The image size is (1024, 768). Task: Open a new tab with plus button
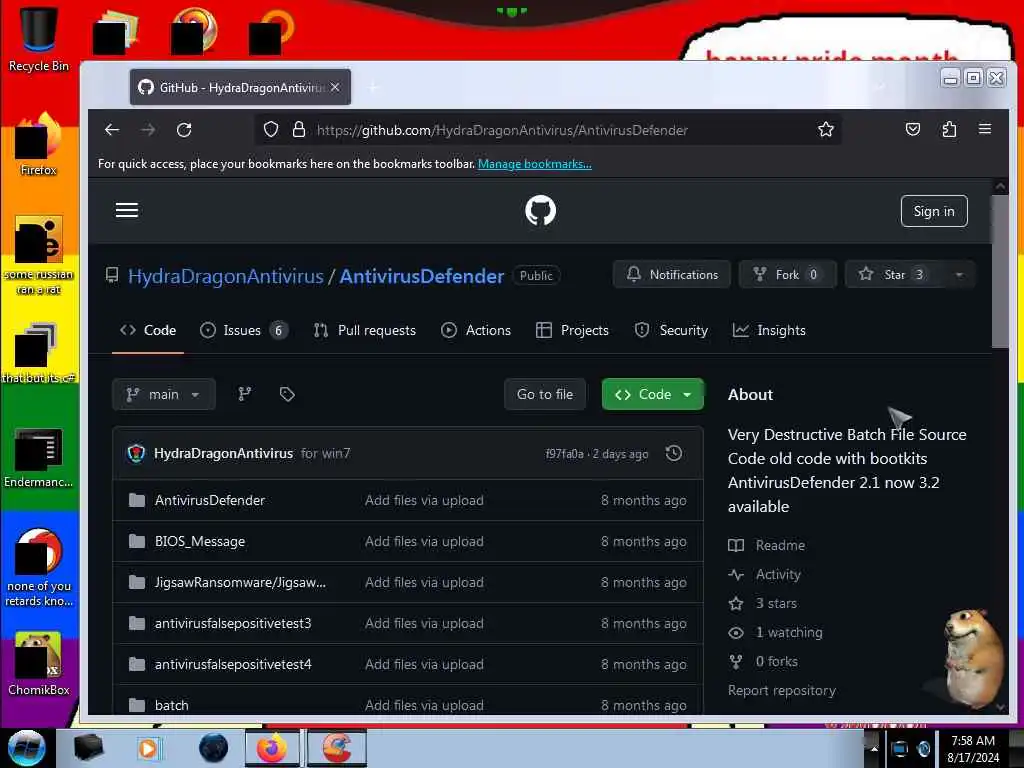coord(374,87)
